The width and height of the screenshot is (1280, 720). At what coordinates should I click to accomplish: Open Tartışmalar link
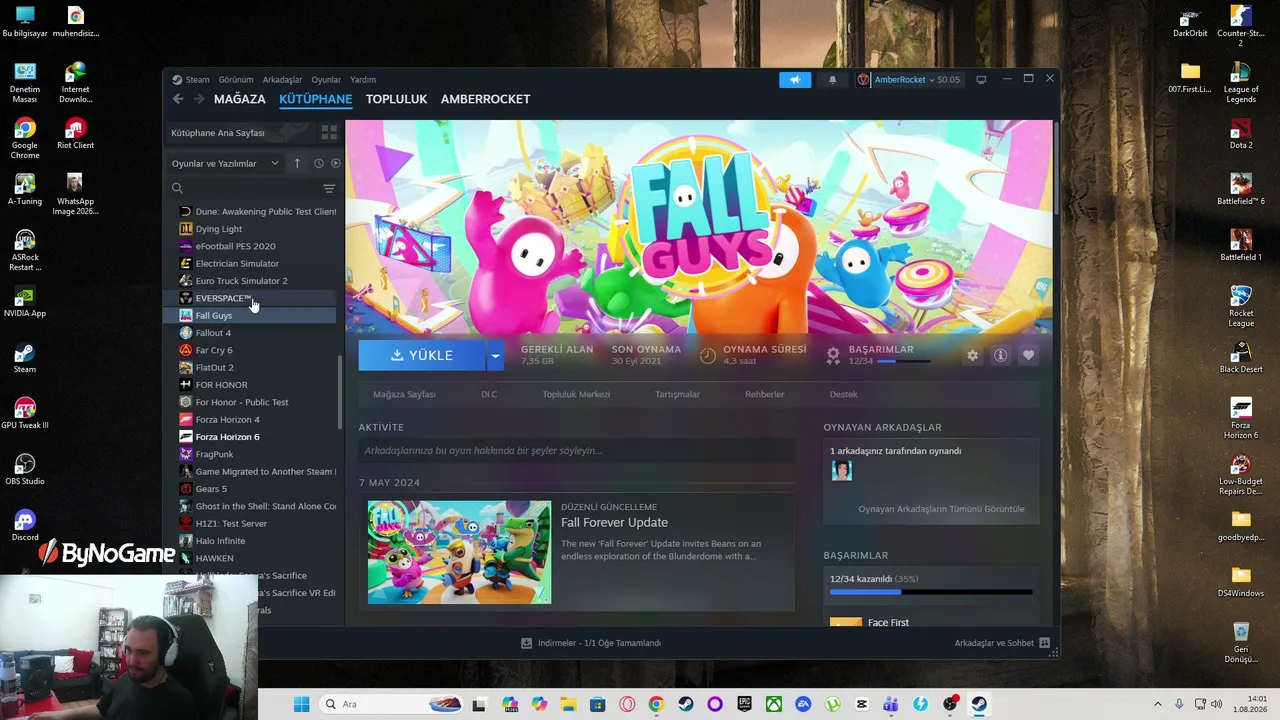point(677,394)
